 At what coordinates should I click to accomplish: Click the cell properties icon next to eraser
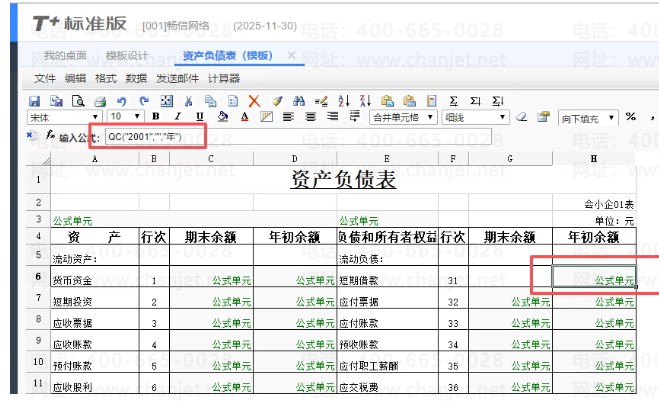point(543,117)
